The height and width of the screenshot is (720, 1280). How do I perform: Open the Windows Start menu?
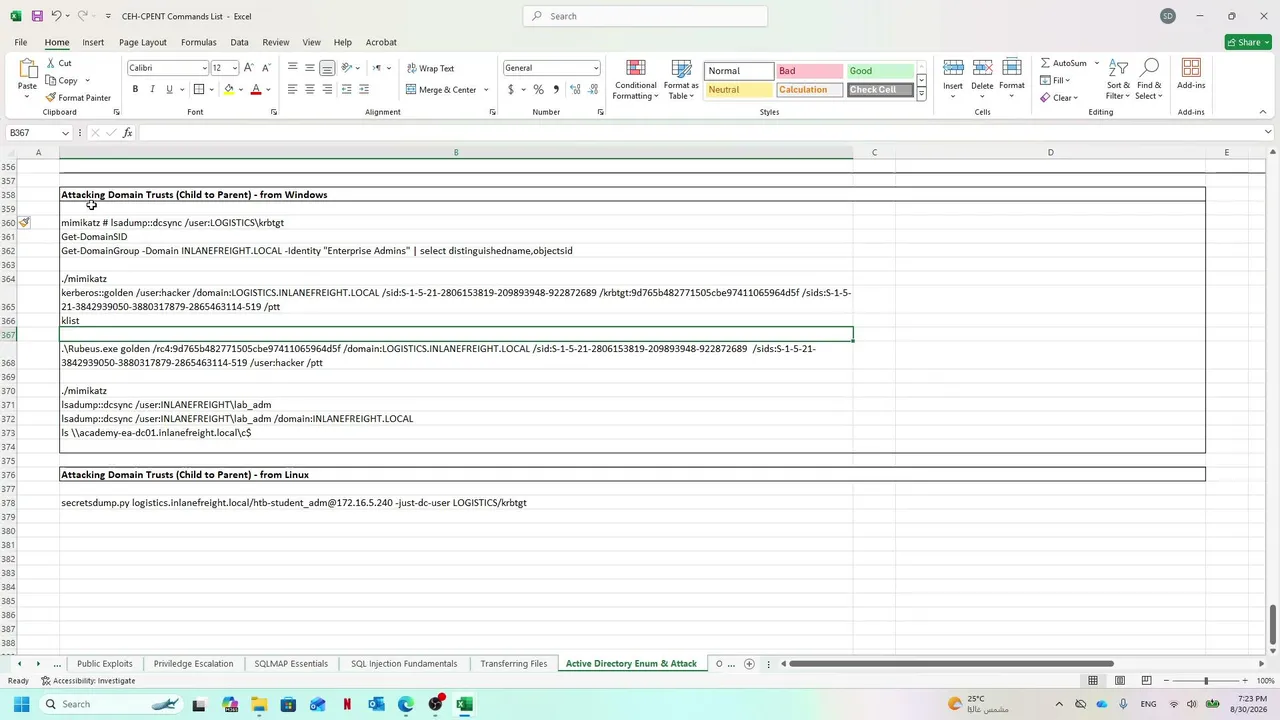click(x=21, y=705)
